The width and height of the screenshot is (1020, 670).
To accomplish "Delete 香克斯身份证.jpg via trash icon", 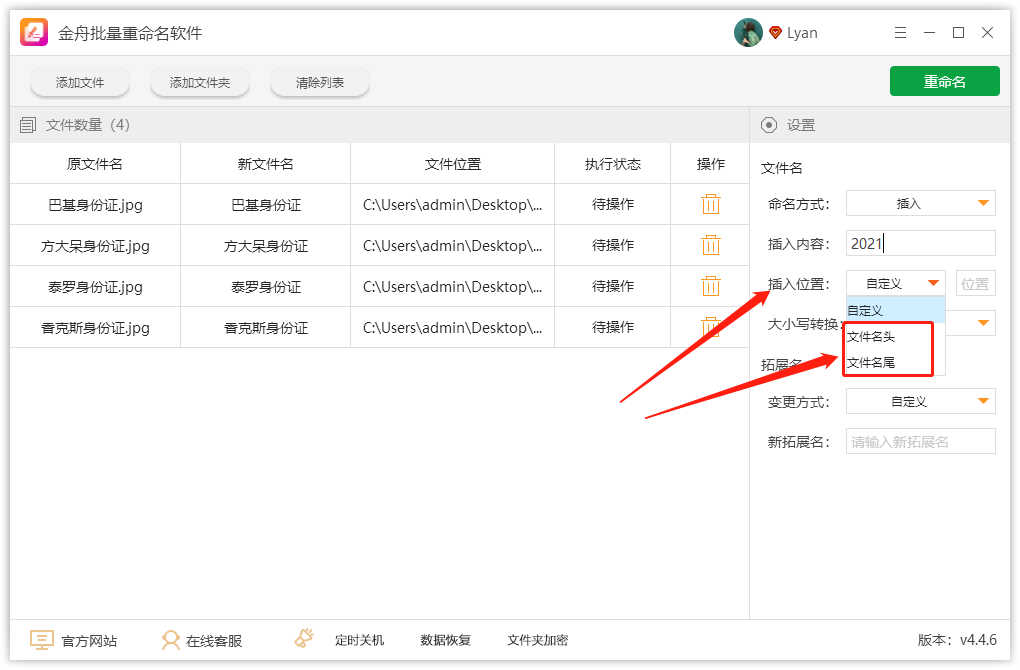I will pyautogui.click(x=710, y=327).
